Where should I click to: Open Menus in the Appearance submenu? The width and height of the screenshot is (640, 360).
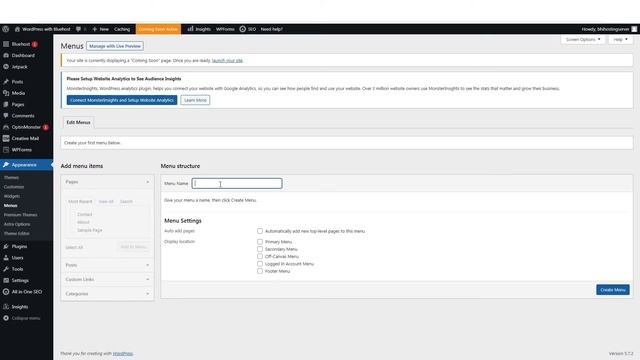tap(11, 206)
